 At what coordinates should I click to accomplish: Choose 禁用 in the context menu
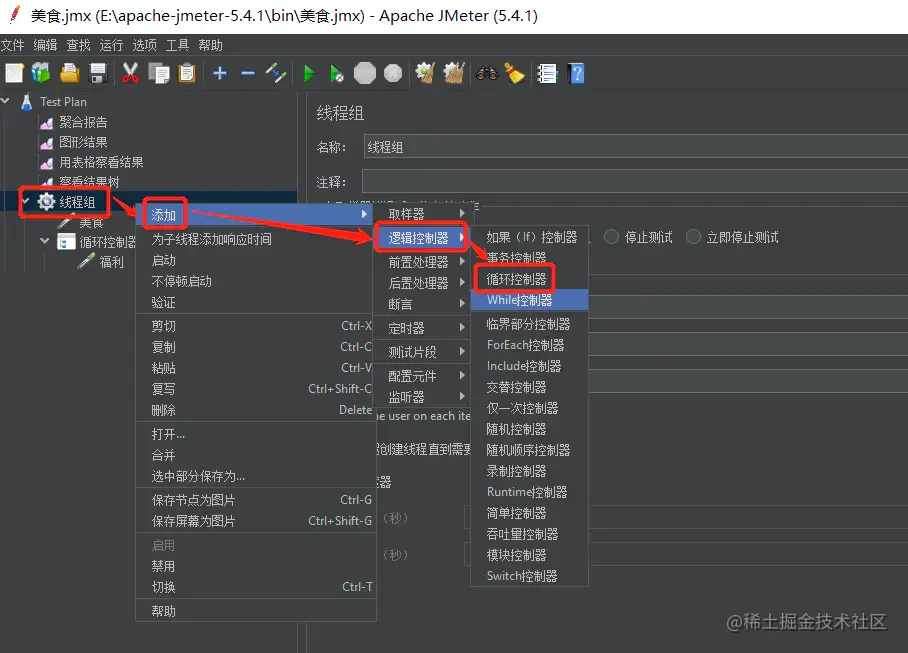(x=256, y=566)
